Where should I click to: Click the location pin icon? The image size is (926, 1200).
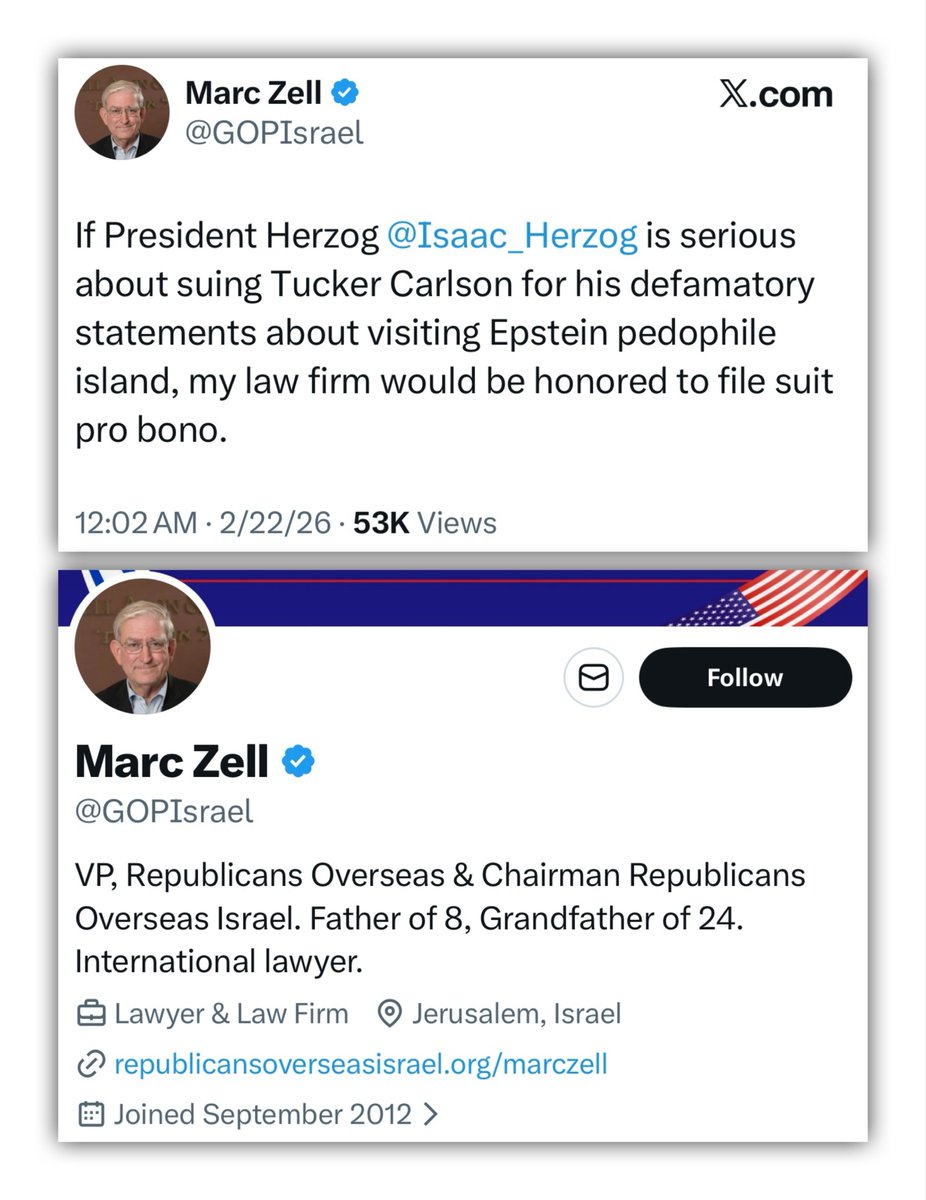tap(388, 1014)
